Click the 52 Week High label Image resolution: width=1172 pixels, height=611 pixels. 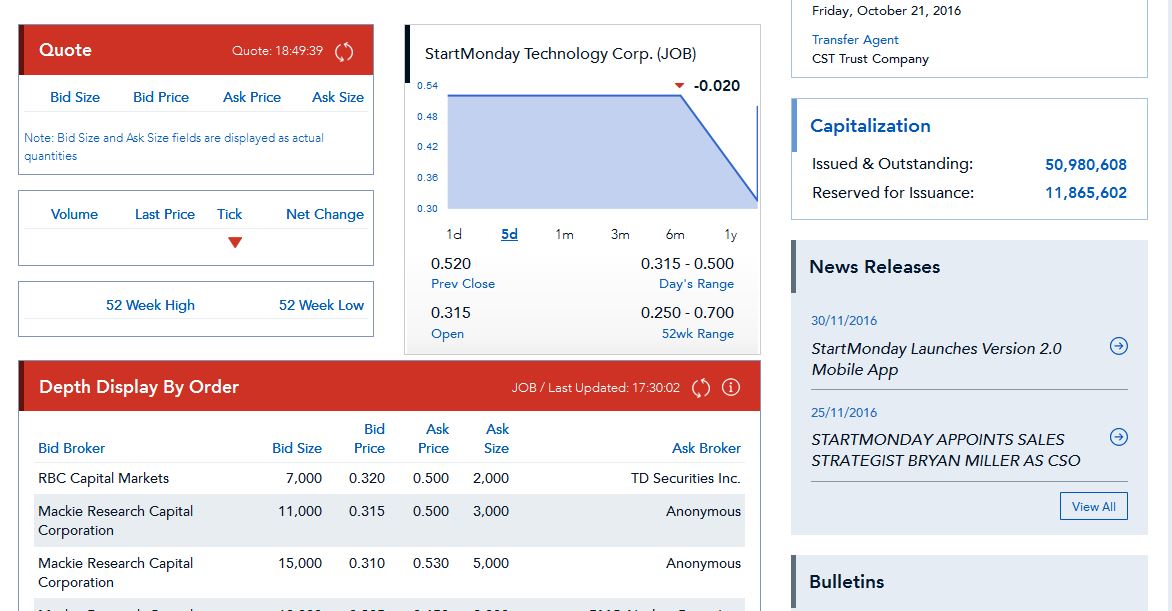click(150, 305)
